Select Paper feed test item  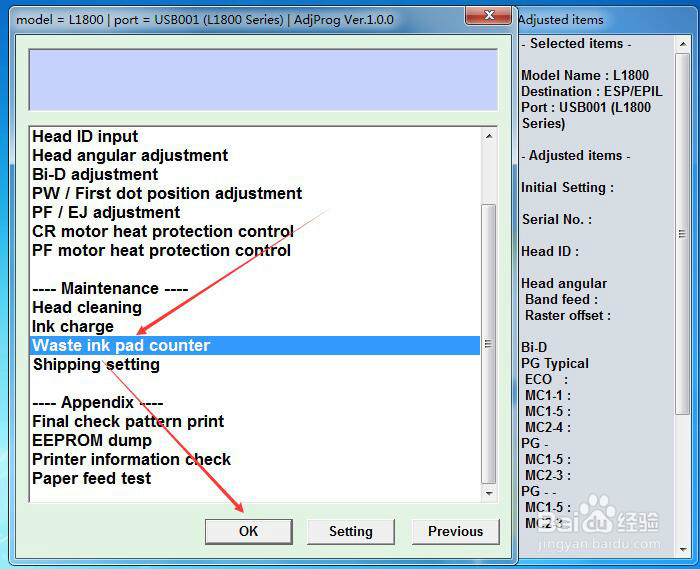pos(254,478)
